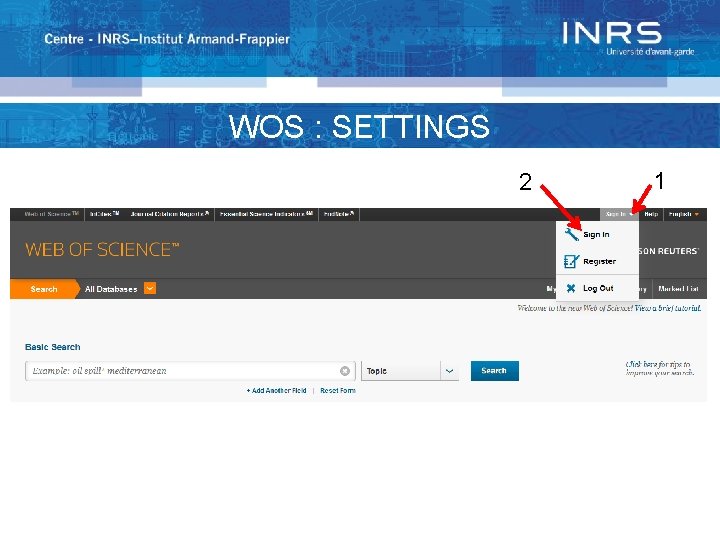Open the InCites top bar tab
The height and width of the screenshot is (540, 720).
coord(104,214)
